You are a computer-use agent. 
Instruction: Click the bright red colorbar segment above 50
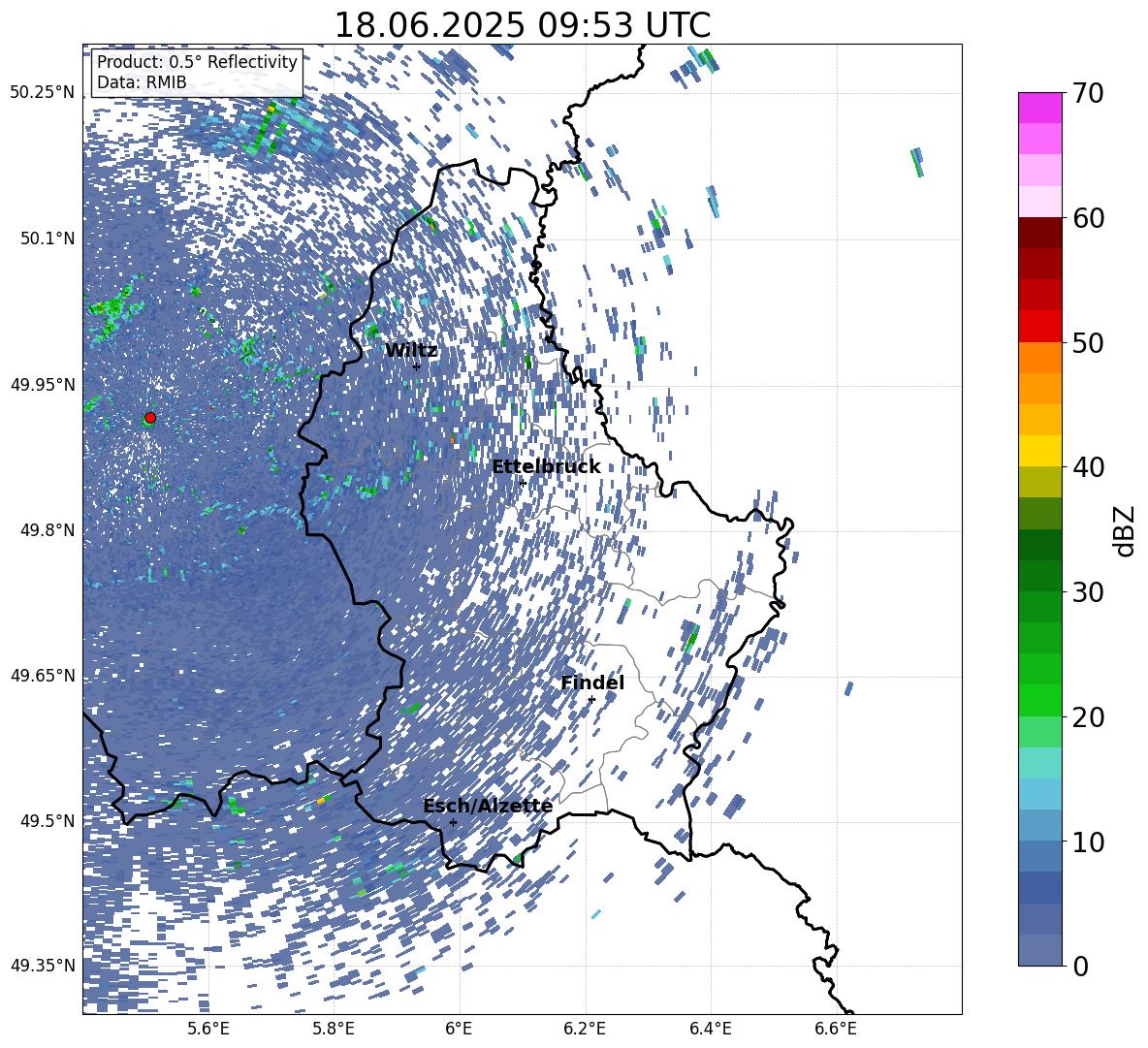[1039, 327]
